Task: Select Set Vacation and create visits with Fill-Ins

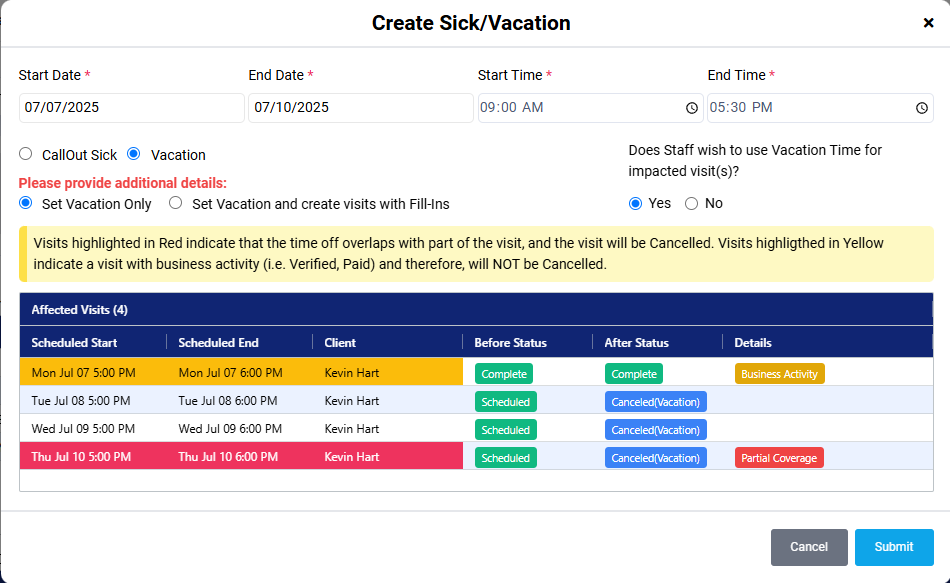Action: 176,203
